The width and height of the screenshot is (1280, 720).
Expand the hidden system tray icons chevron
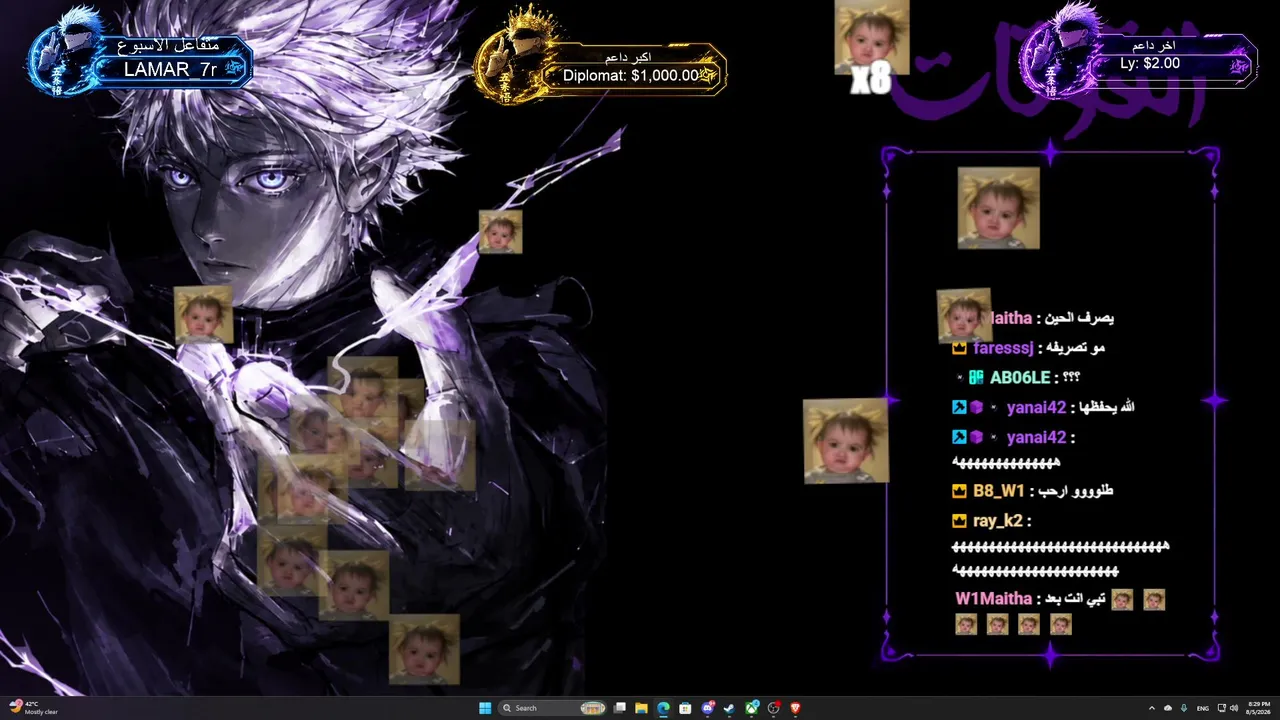pyautogui.click(x=1151, y=708)
